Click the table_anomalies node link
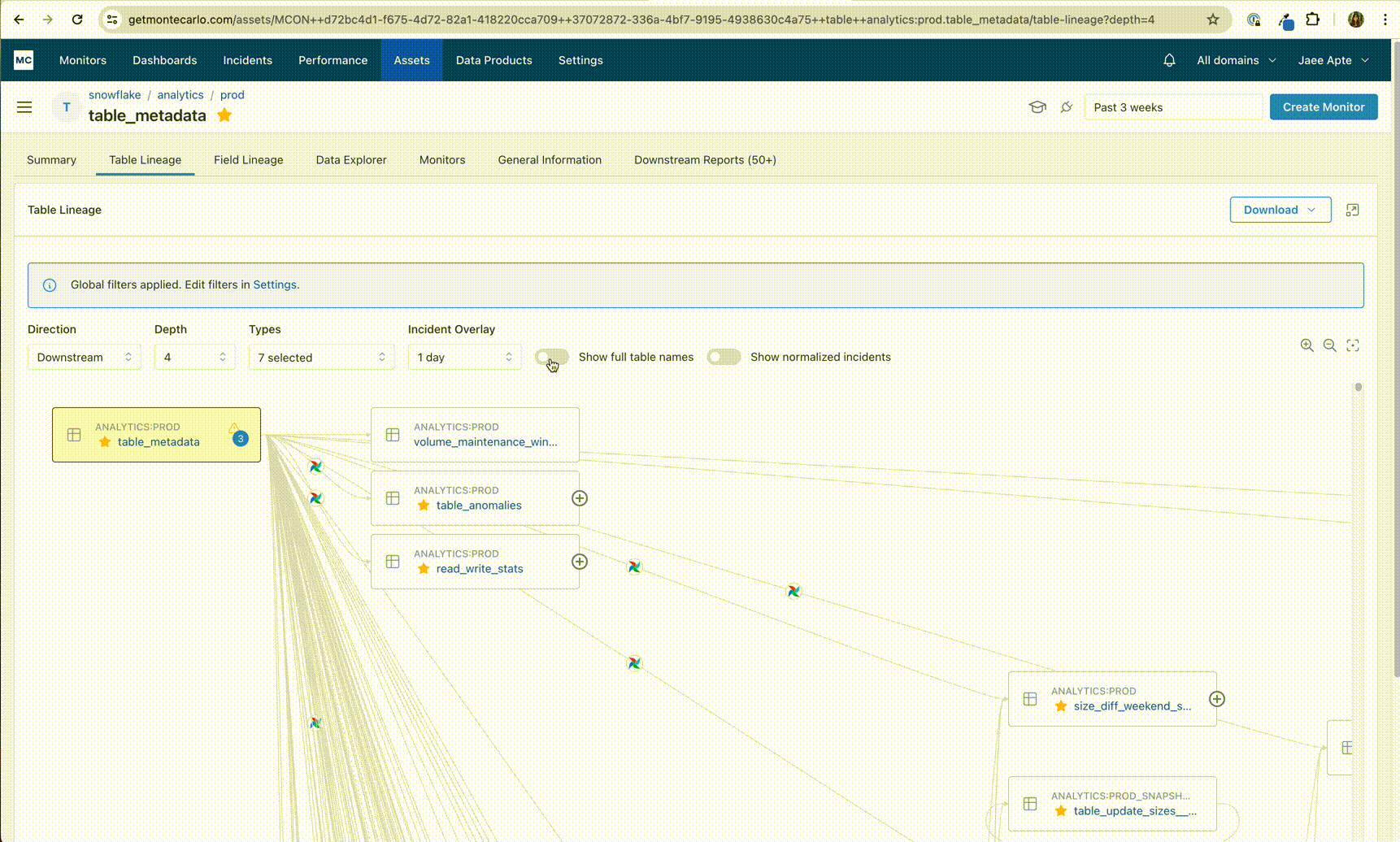Viewport: 1400px width, 842px height. point(479,506)
